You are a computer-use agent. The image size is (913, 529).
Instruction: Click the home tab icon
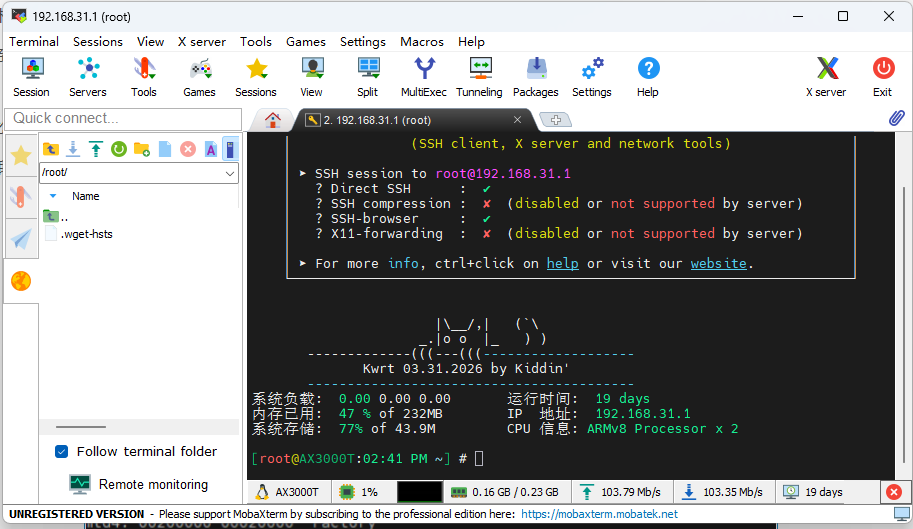273,120
